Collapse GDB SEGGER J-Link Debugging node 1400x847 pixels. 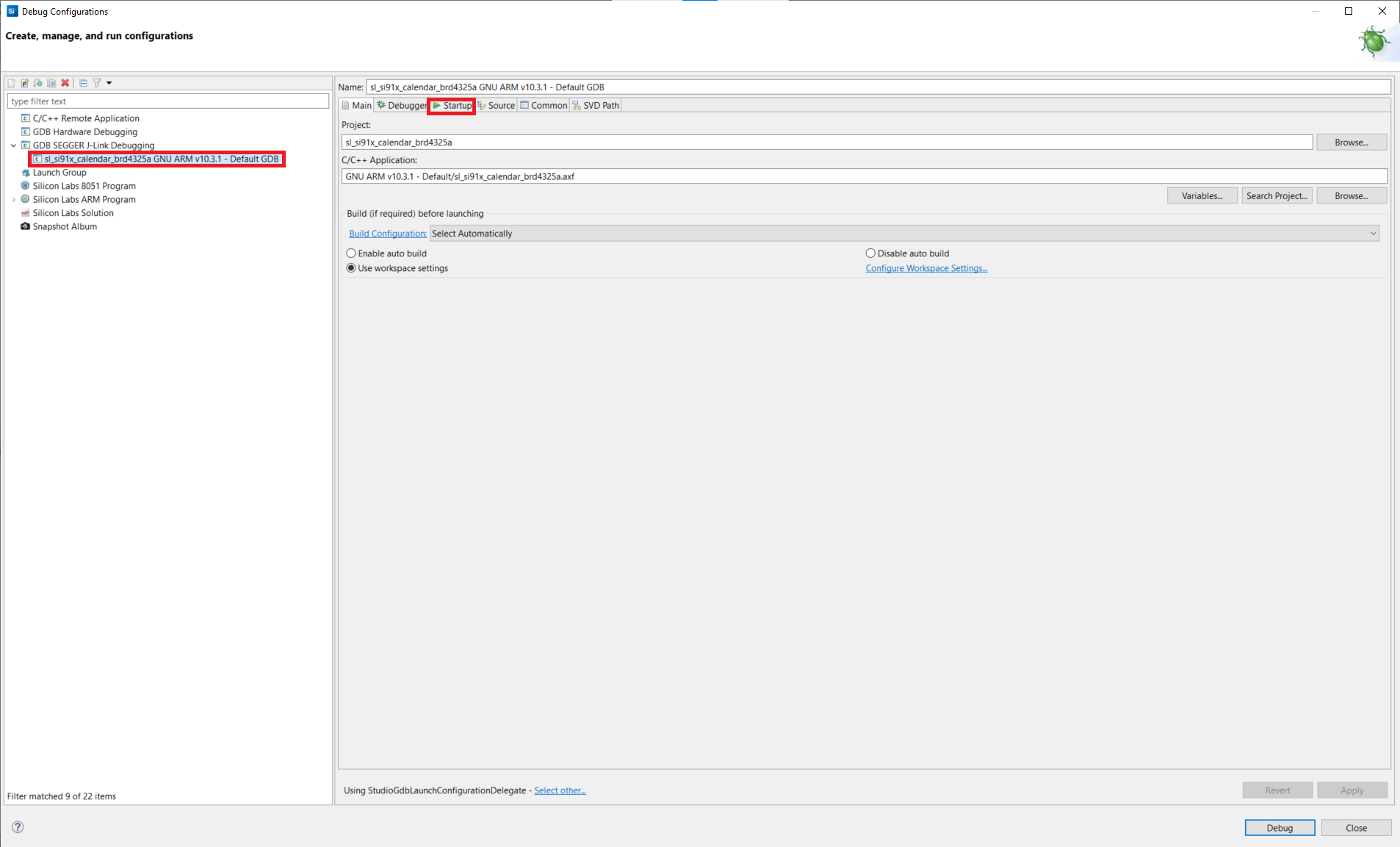point(13,145)
